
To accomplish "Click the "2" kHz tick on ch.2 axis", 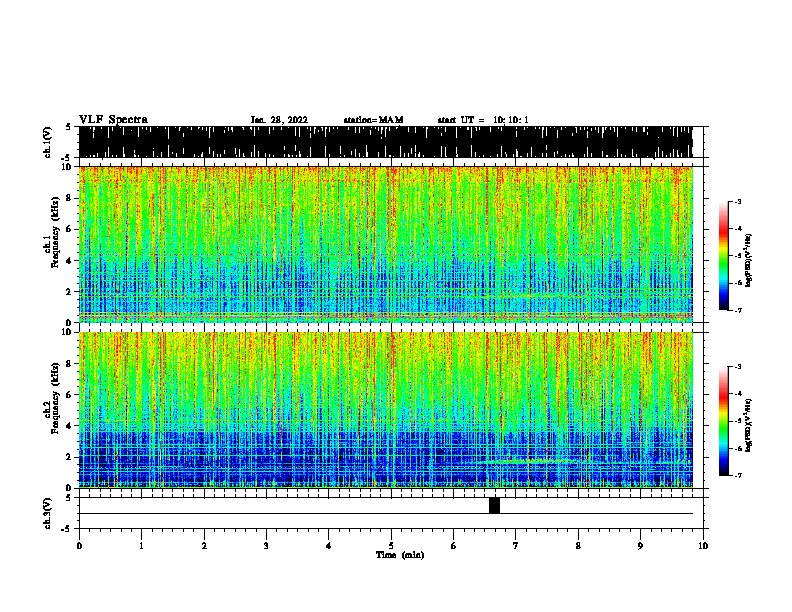I will tap(69, 457).
